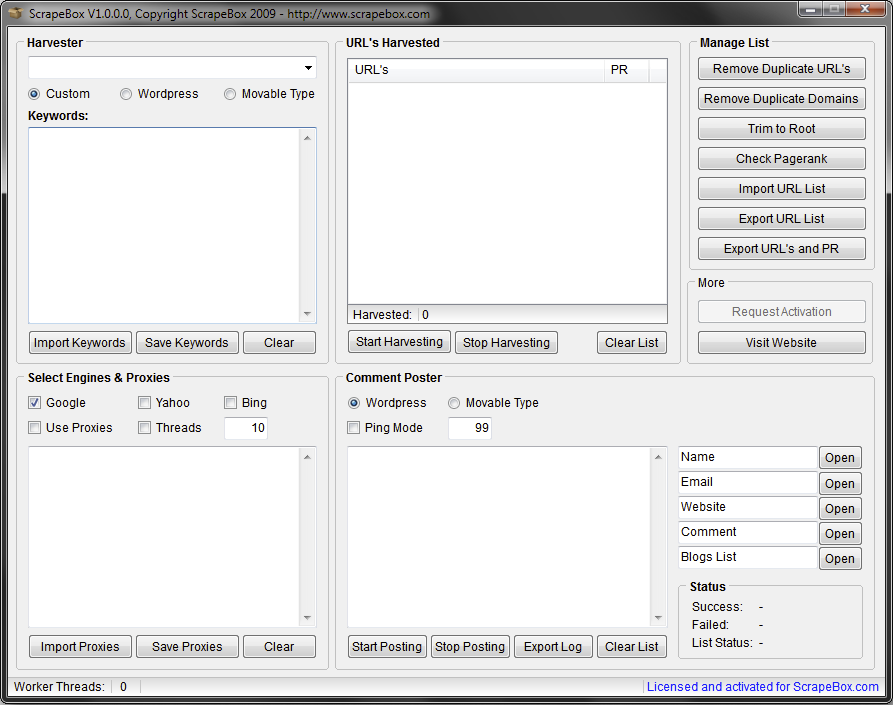893x705 pixels.
Task: Click Keywords box scroll down arrow
Action: (x=308, y=314)
